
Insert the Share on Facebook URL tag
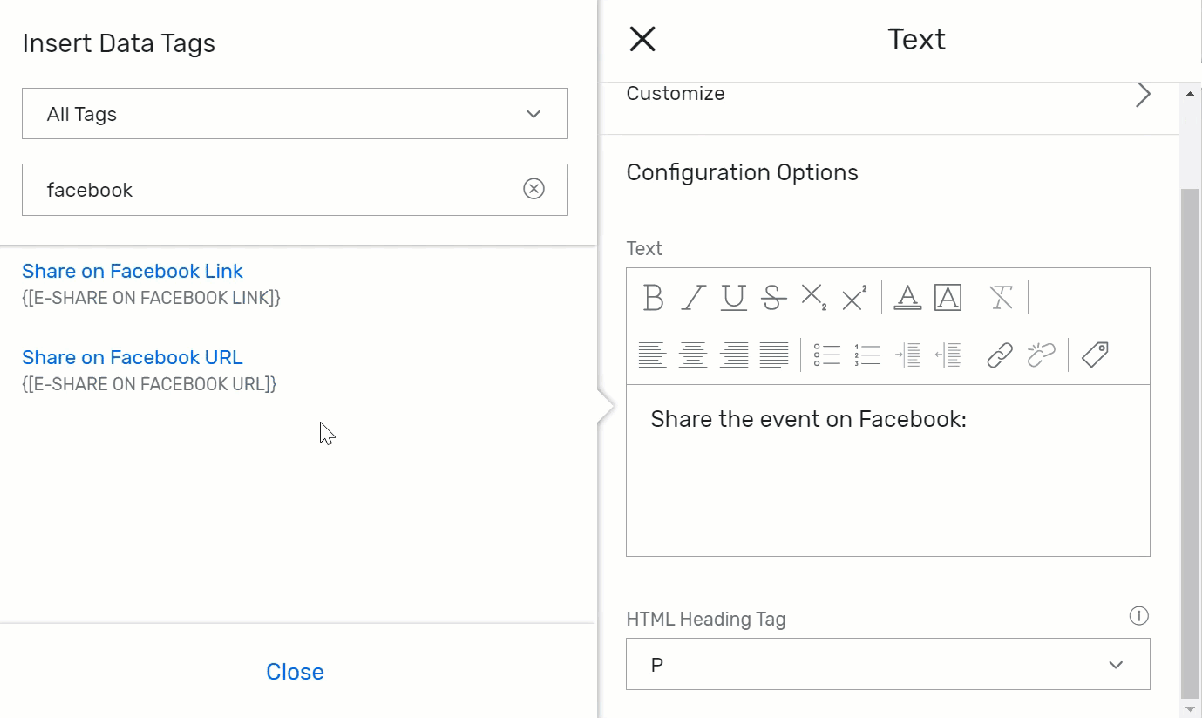tap(133, 357)
